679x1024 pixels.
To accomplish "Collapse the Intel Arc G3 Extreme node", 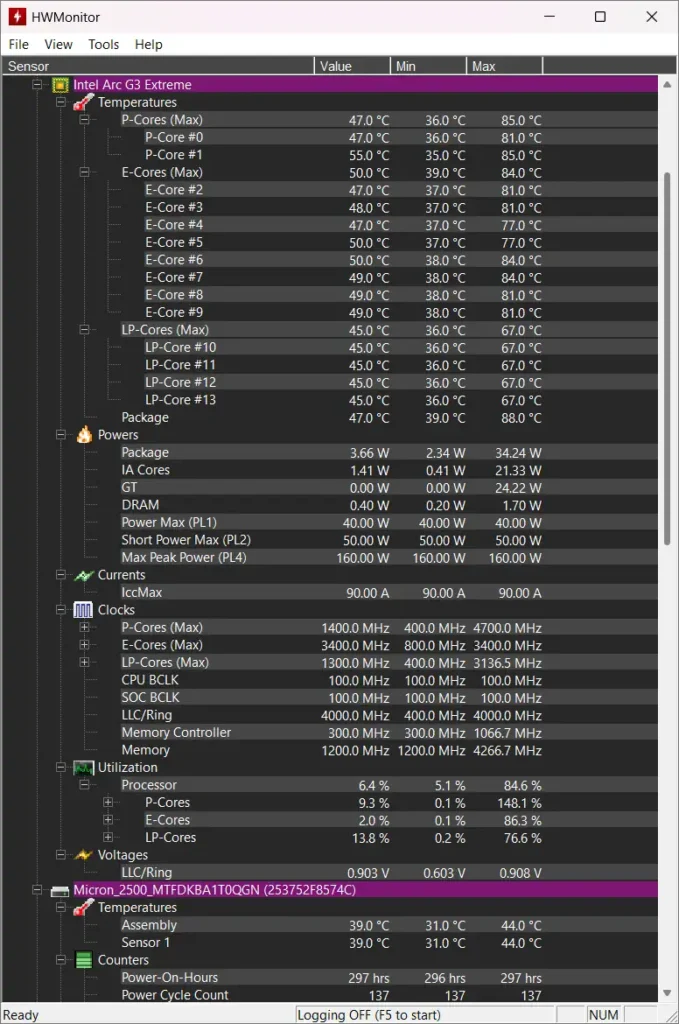I will 37,85.
